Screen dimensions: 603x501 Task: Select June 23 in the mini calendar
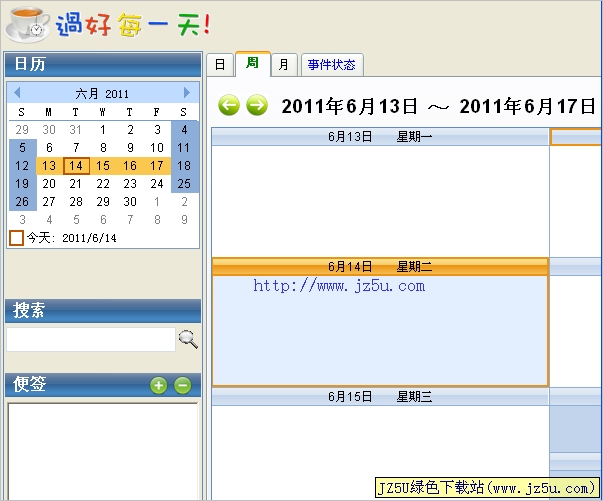pyautogui.click(x=130, y=184)
